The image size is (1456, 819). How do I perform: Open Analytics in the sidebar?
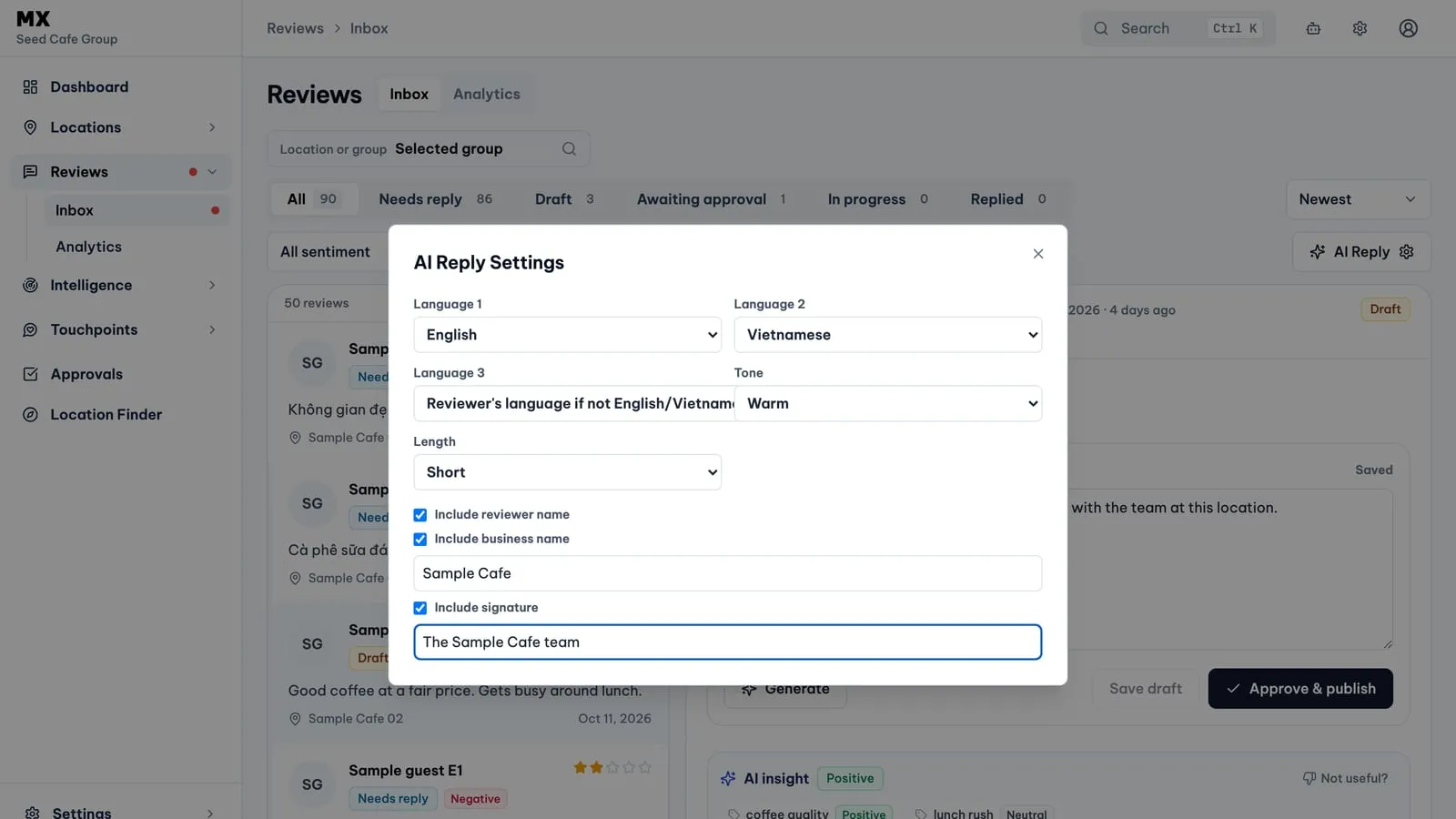[88, 248]
